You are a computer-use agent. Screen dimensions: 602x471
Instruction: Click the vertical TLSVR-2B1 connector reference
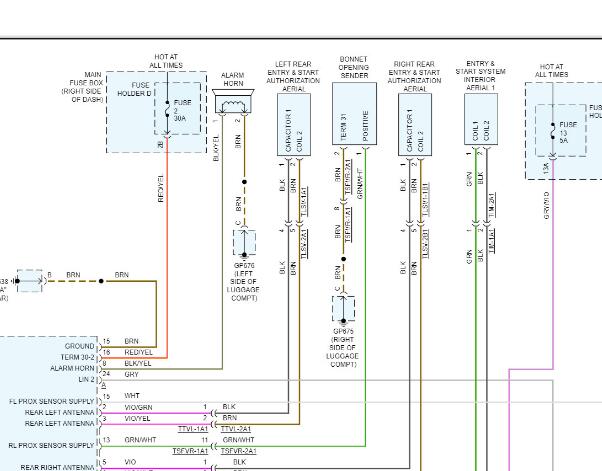(425, 243)
